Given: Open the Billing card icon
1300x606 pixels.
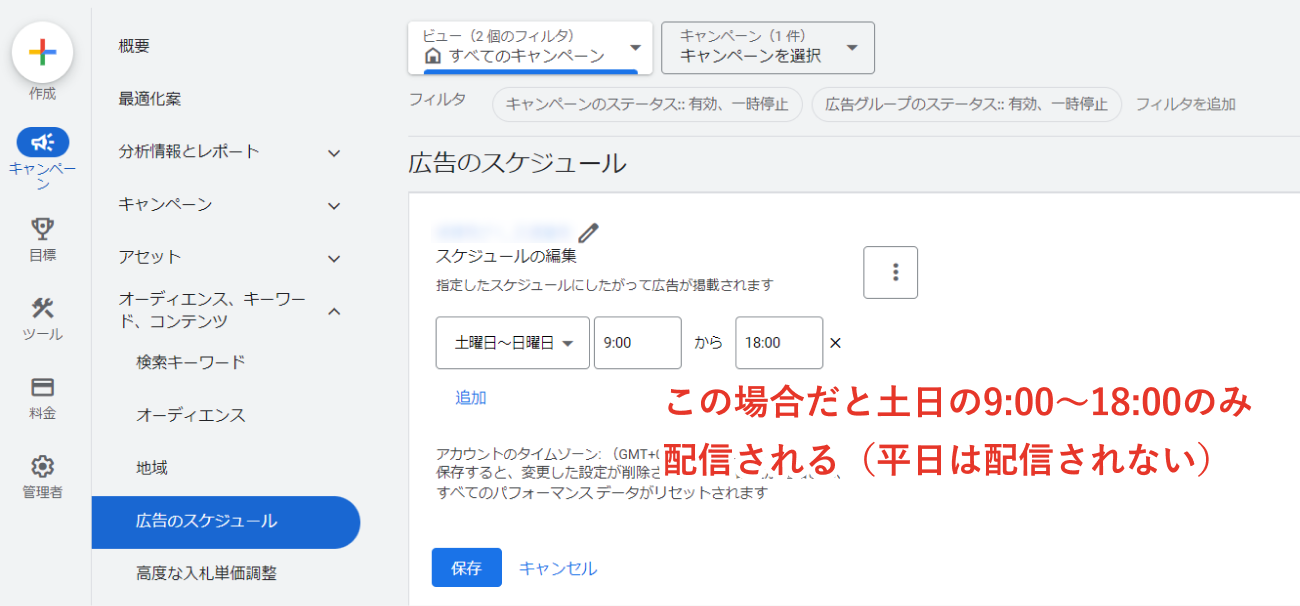Looking at the screenshot, I should [42, 387].
